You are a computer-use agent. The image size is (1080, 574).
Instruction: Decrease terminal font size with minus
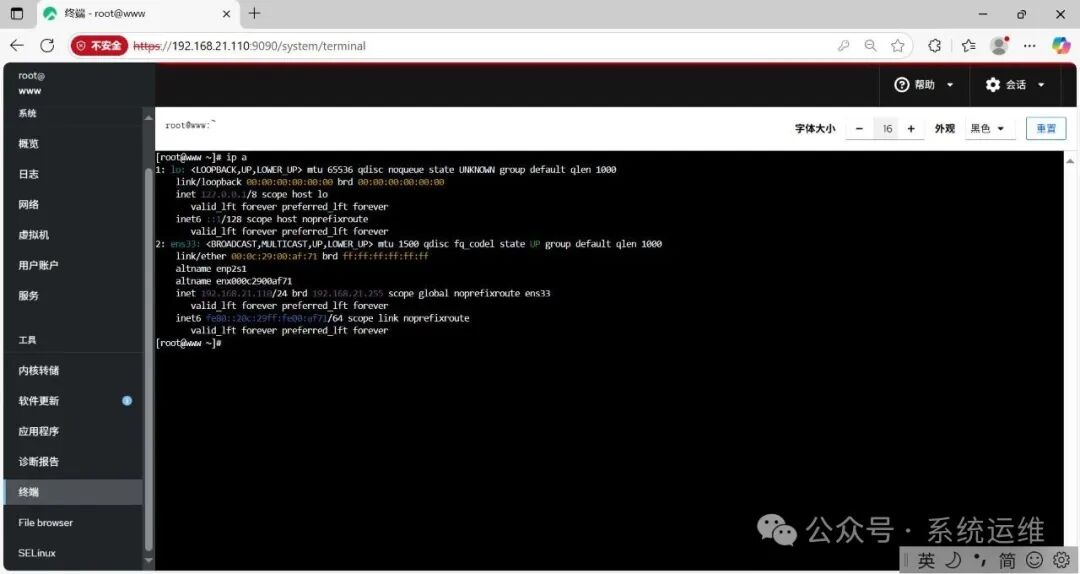(x=859, y=129)
